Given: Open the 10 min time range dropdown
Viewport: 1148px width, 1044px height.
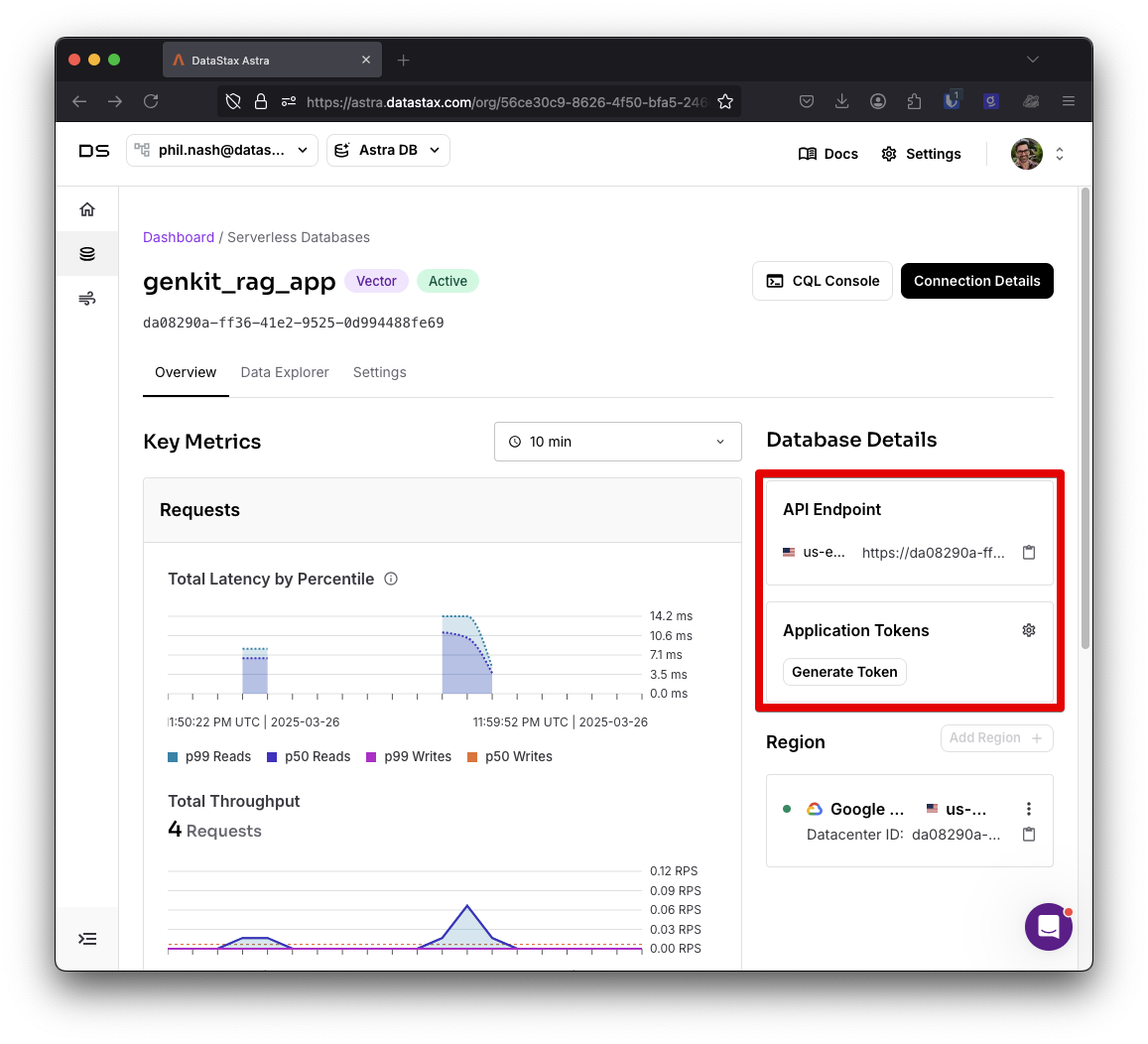Looking at the screenshot, I should pyautogui.click(x=618, y=442).
